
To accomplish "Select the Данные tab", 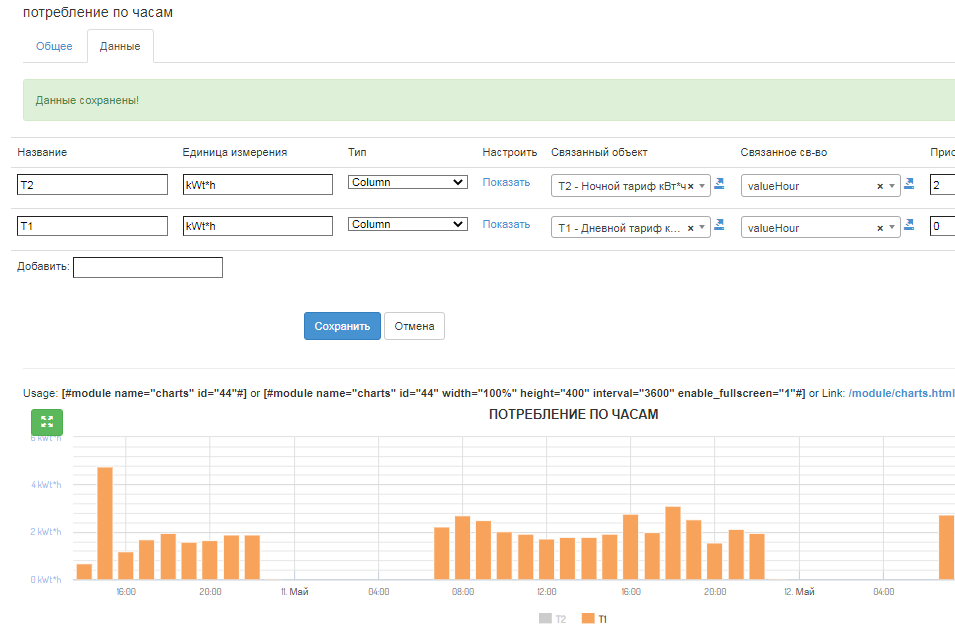I will tap(120, 47).
